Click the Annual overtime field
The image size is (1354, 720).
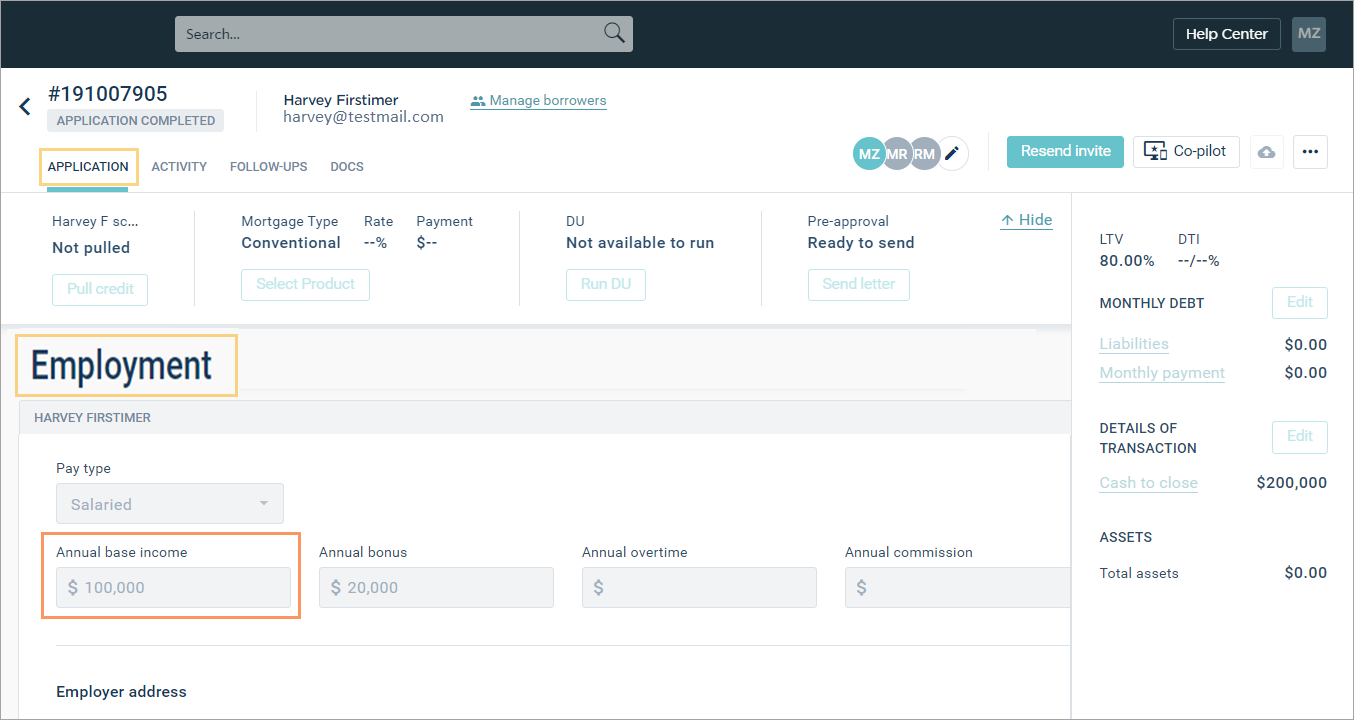point(699,588)
